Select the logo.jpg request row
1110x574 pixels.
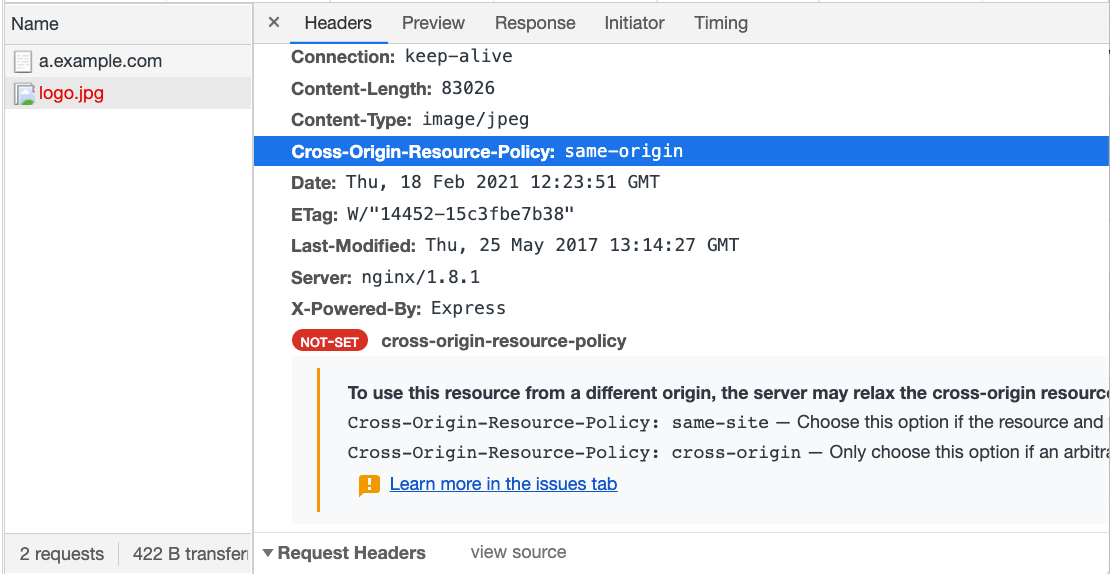(127, 93)
